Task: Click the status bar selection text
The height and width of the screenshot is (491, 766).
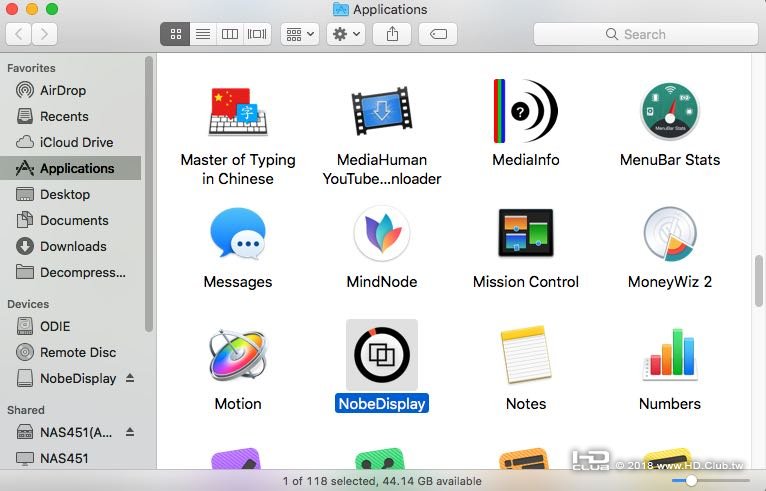Action: 382,481
